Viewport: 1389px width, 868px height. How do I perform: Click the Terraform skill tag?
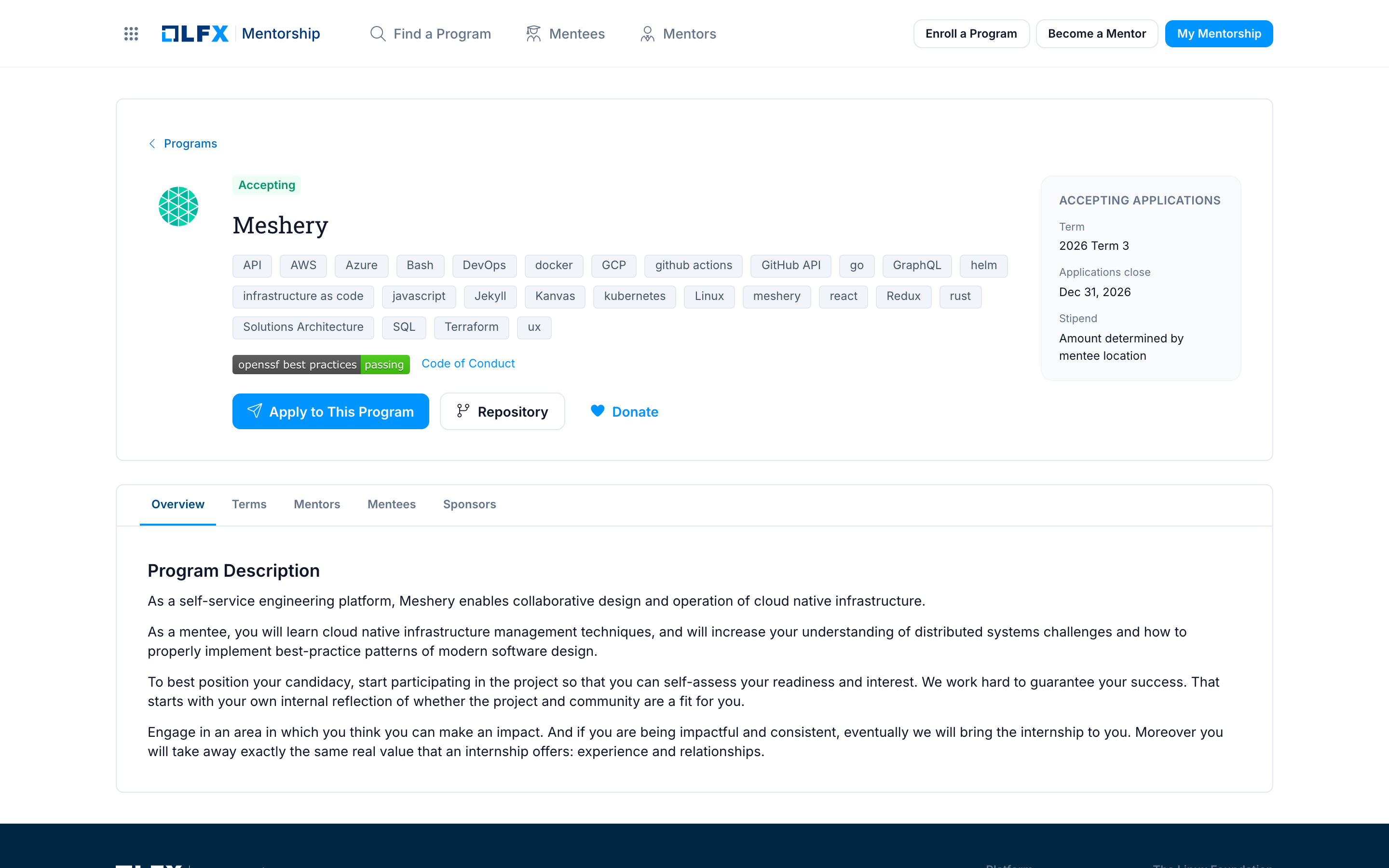click(x=471, y=328)
